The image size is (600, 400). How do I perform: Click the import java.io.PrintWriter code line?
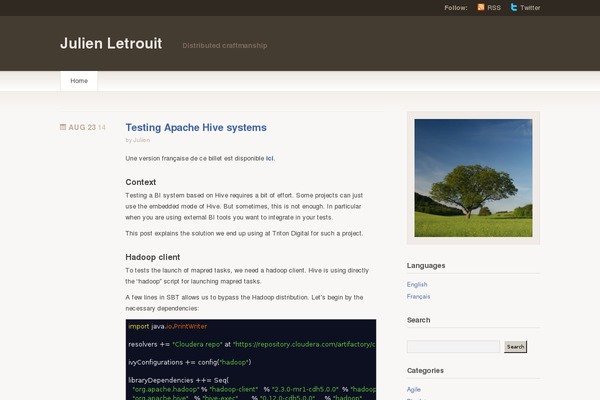pyautogui.click(x=168, y=327)
